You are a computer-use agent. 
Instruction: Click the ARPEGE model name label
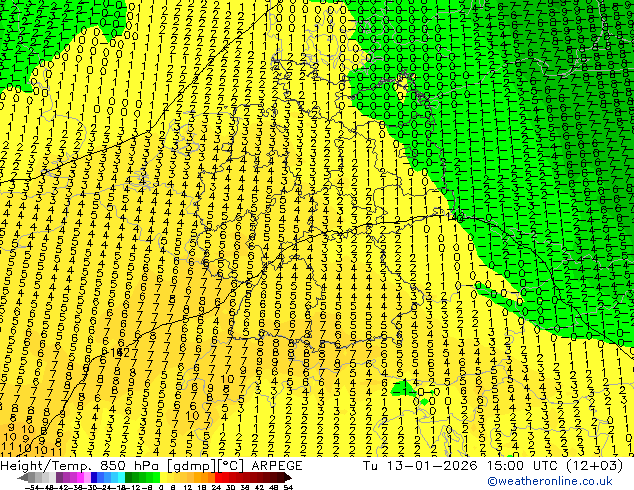point(277,465)
